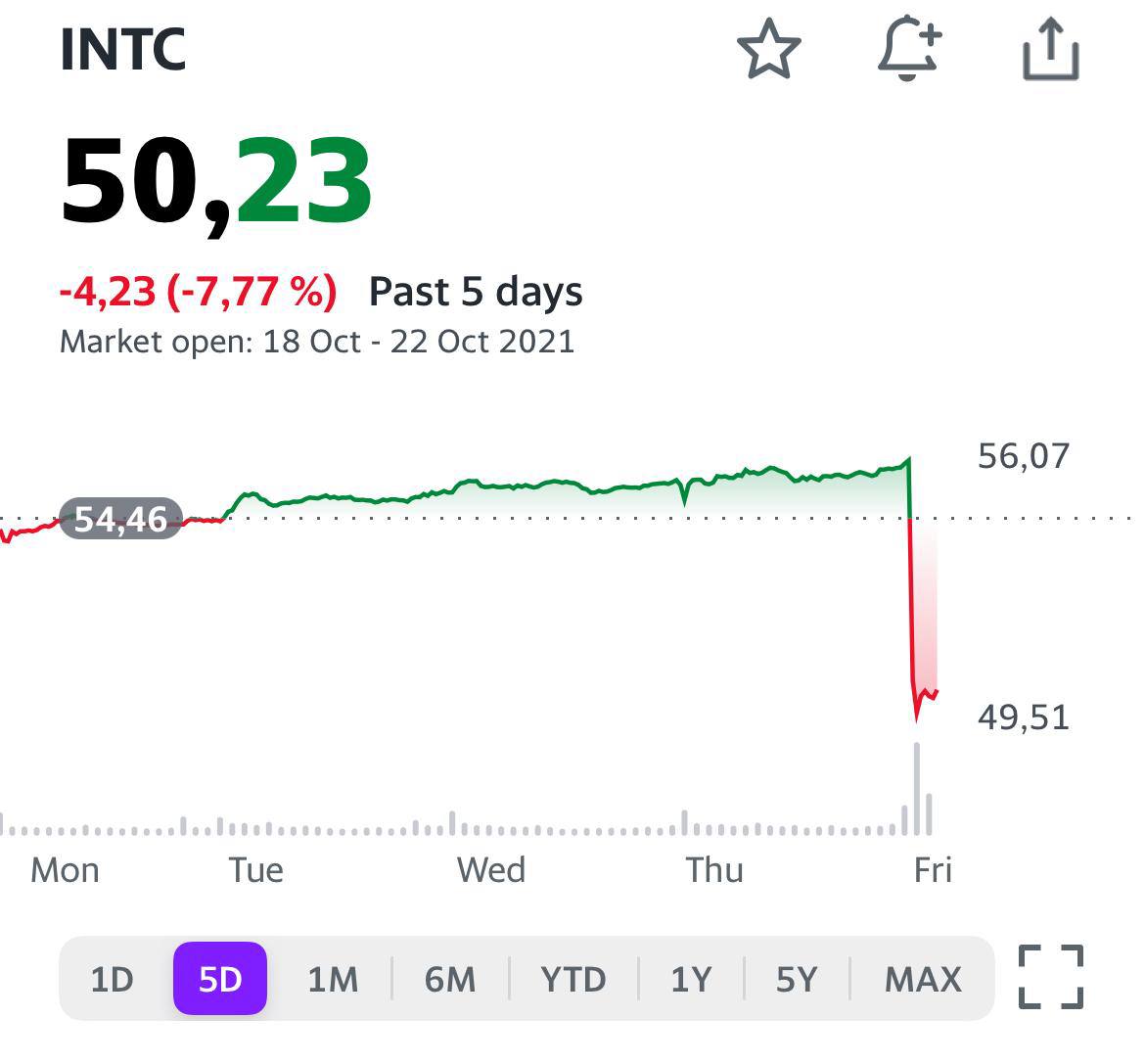Image resolution: width=1145 pixels, height=1064 pixels.
Task: Switch chart to 1Y range
Action: 691,979
